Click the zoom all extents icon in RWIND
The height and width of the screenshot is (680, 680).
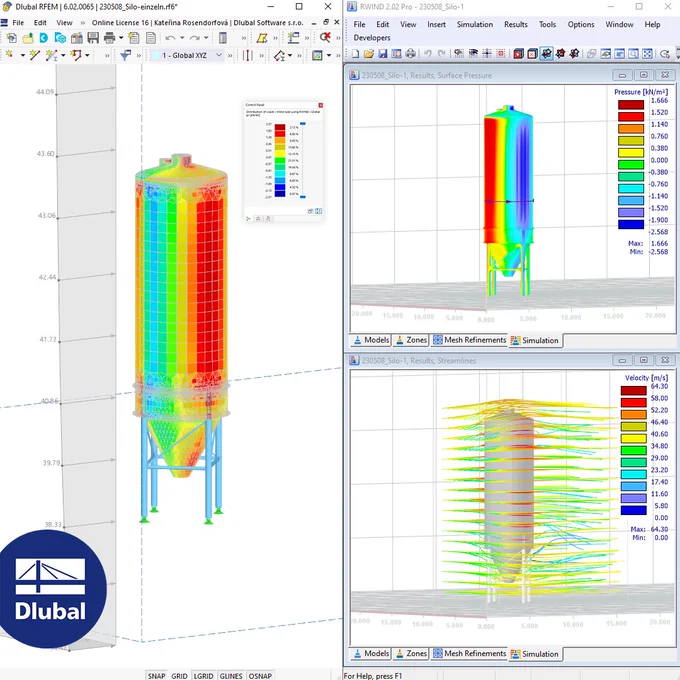point(647,54)
